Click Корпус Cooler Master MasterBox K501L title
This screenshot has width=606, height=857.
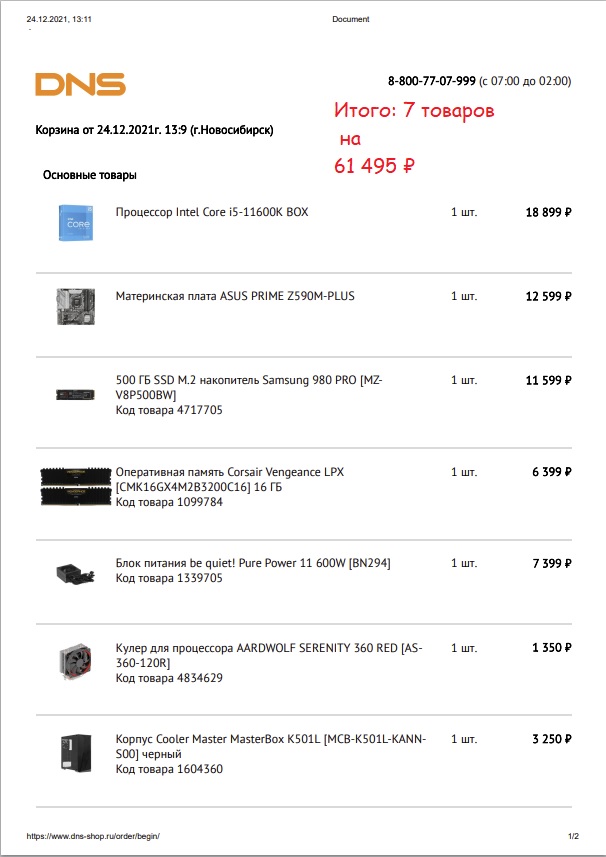pos(270,747)
